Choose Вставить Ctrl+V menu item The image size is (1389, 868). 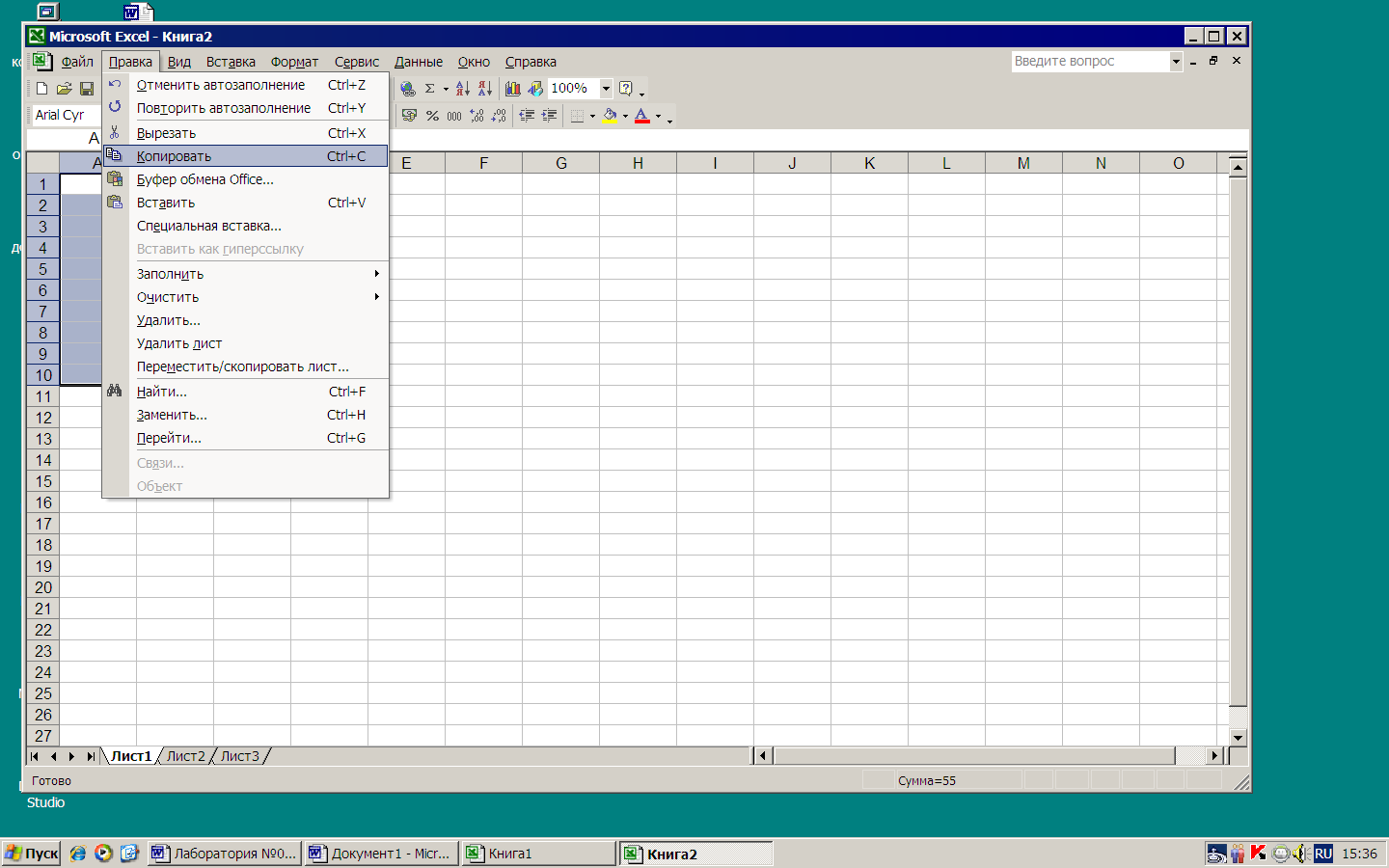245,203
